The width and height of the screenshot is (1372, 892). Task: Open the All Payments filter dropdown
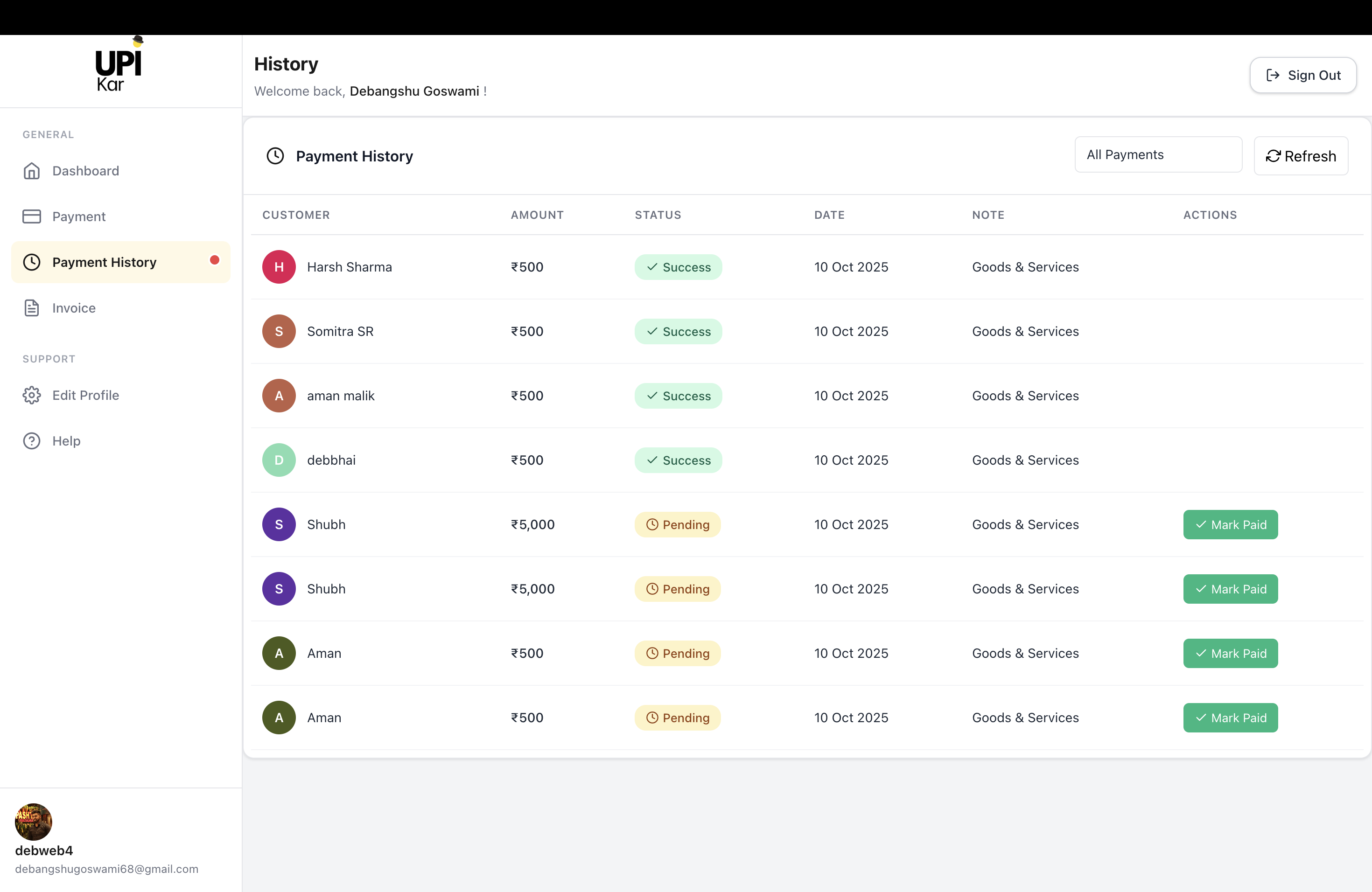(1157, 154)
